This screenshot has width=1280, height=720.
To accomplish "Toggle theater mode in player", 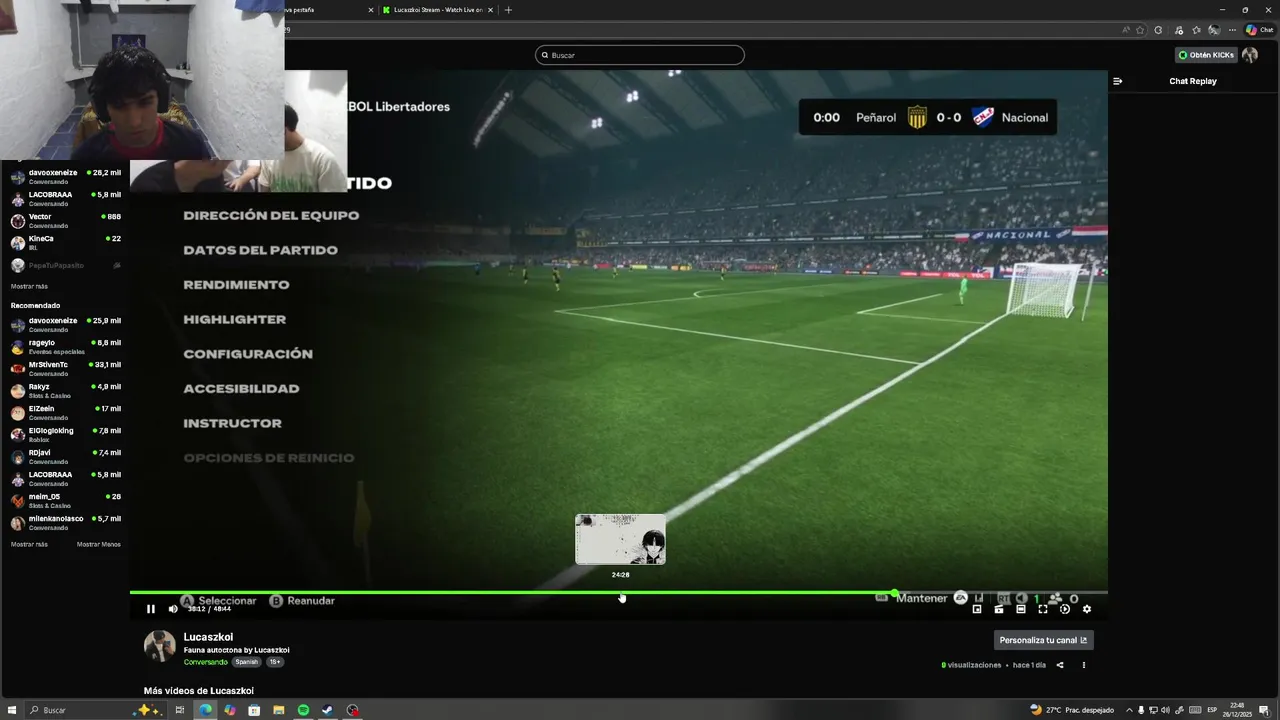I will [x=1021, y=609].
